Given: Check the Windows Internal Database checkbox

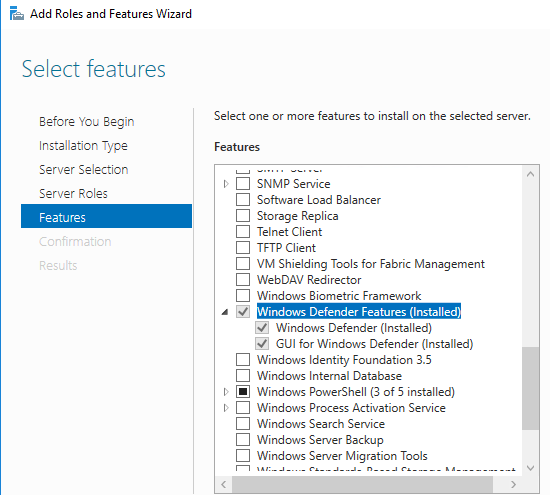Looking at the screenshot, I should pyautogui.click(x=243, y=375).
